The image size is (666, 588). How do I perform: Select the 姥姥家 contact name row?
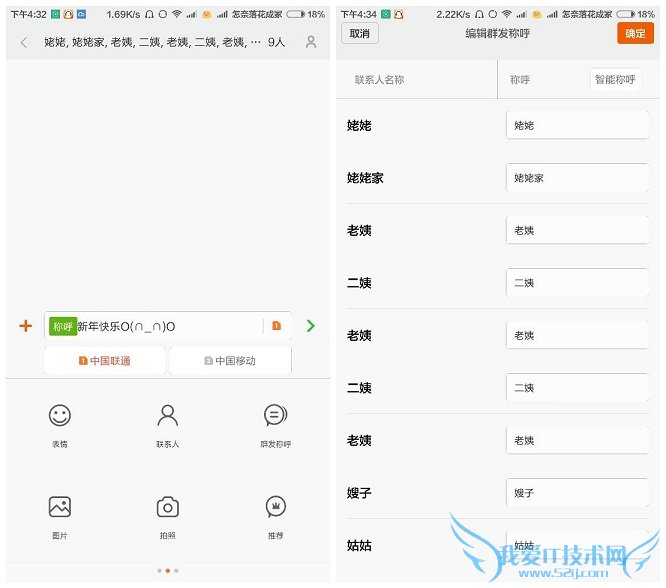365,178
